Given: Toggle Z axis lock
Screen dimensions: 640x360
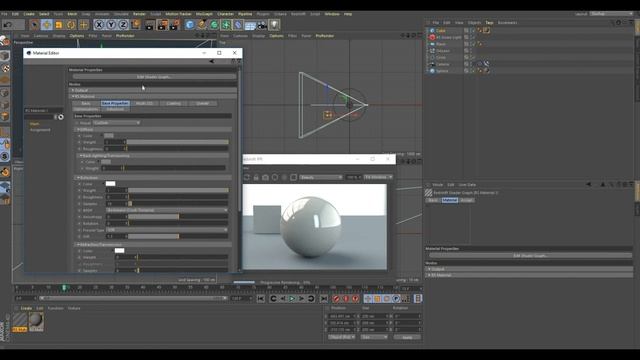Looking at the screenshot, I should point(123,25).
